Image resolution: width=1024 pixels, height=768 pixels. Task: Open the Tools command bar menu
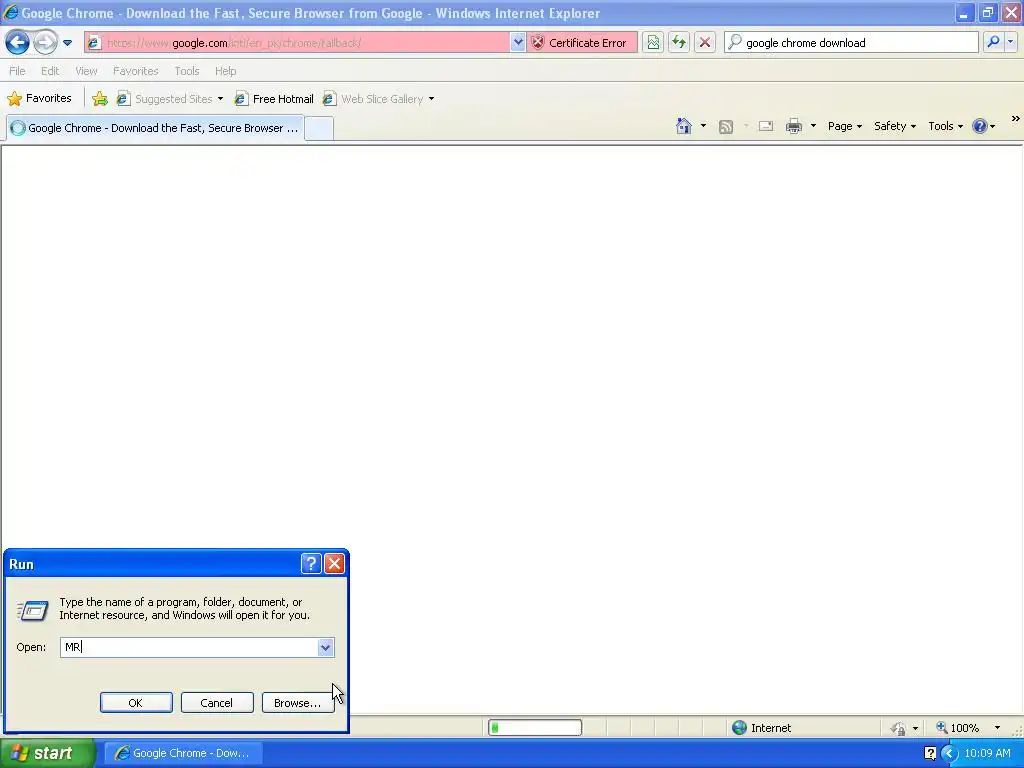coord(945,126)
